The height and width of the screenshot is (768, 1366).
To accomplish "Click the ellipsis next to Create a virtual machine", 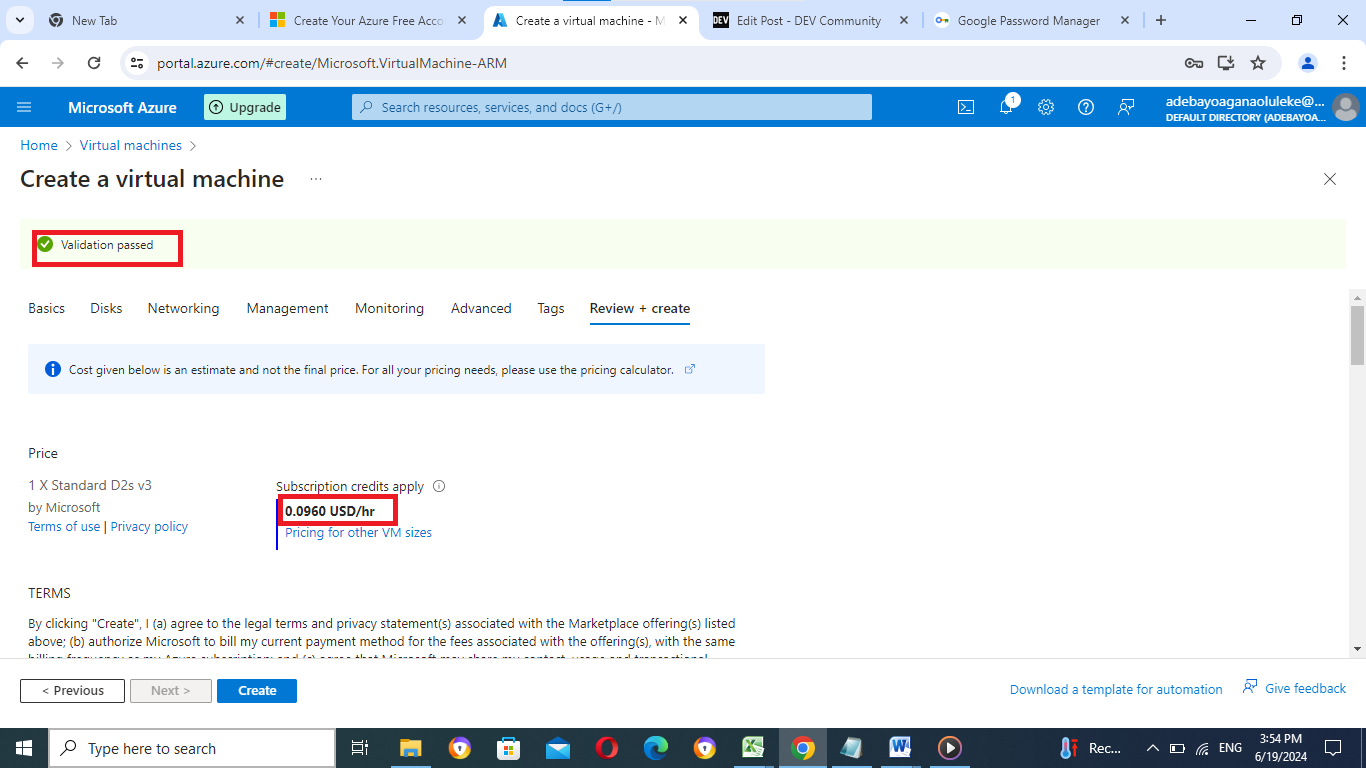I will coord(316,179).
